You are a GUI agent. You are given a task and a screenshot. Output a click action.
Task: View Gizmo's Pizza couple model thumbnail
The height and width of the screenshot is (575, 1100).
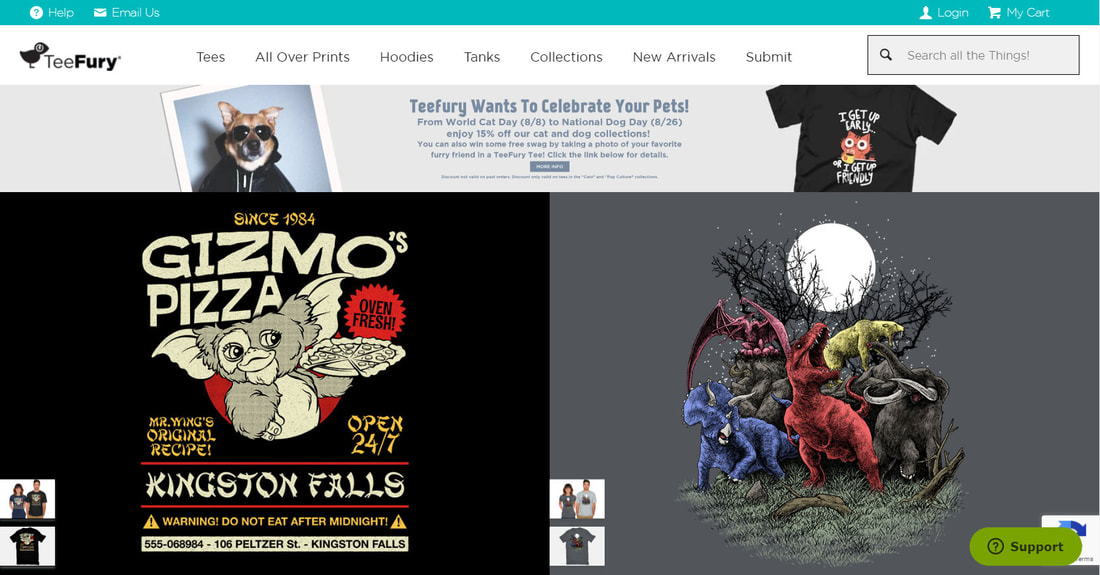click(27, 499)
